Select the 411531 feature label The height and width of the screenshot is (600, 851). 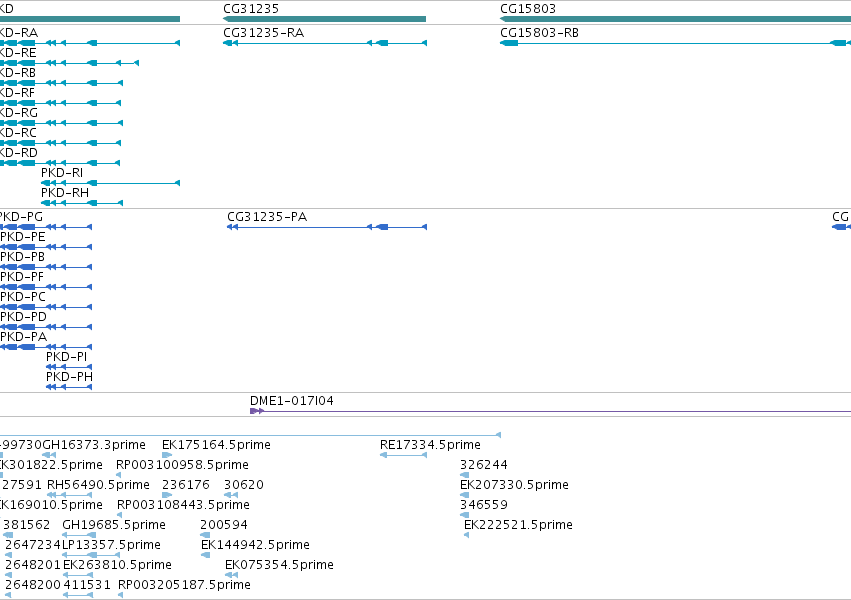(87, 585)
